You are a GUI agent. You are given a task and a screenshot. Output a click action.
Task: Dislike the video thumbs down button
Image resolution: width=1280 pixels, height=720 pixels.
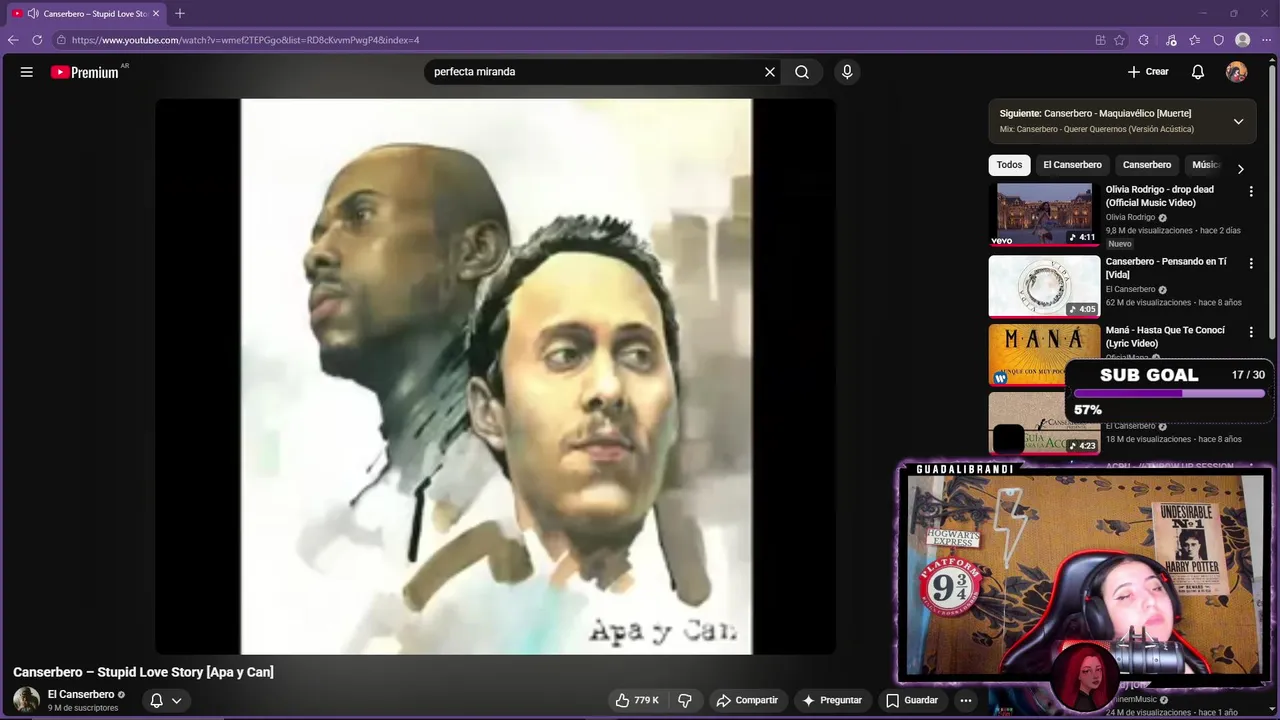[685, 700]
